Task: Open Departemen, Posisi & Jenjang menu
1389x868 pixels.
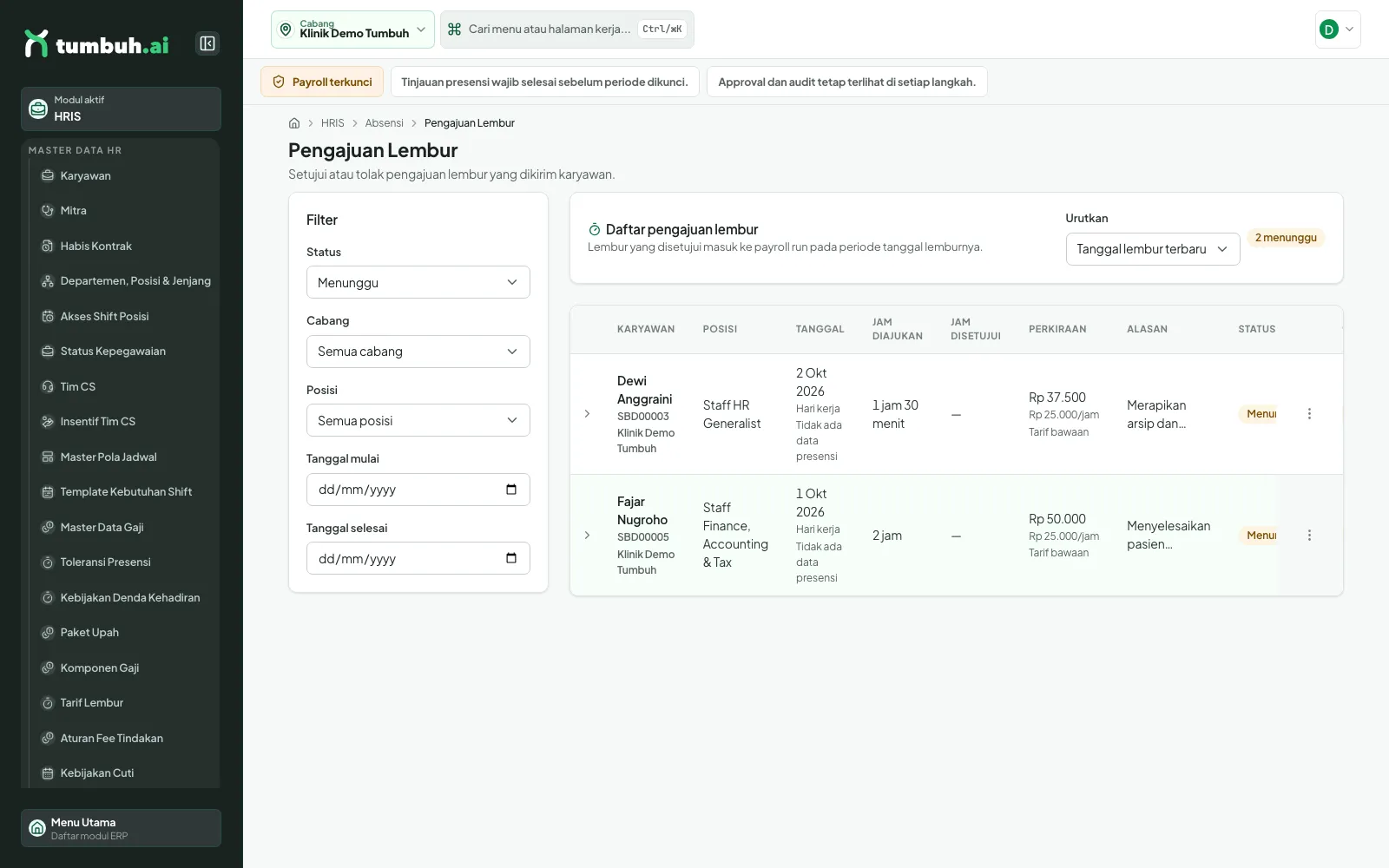Action: [x=126, y=281]
